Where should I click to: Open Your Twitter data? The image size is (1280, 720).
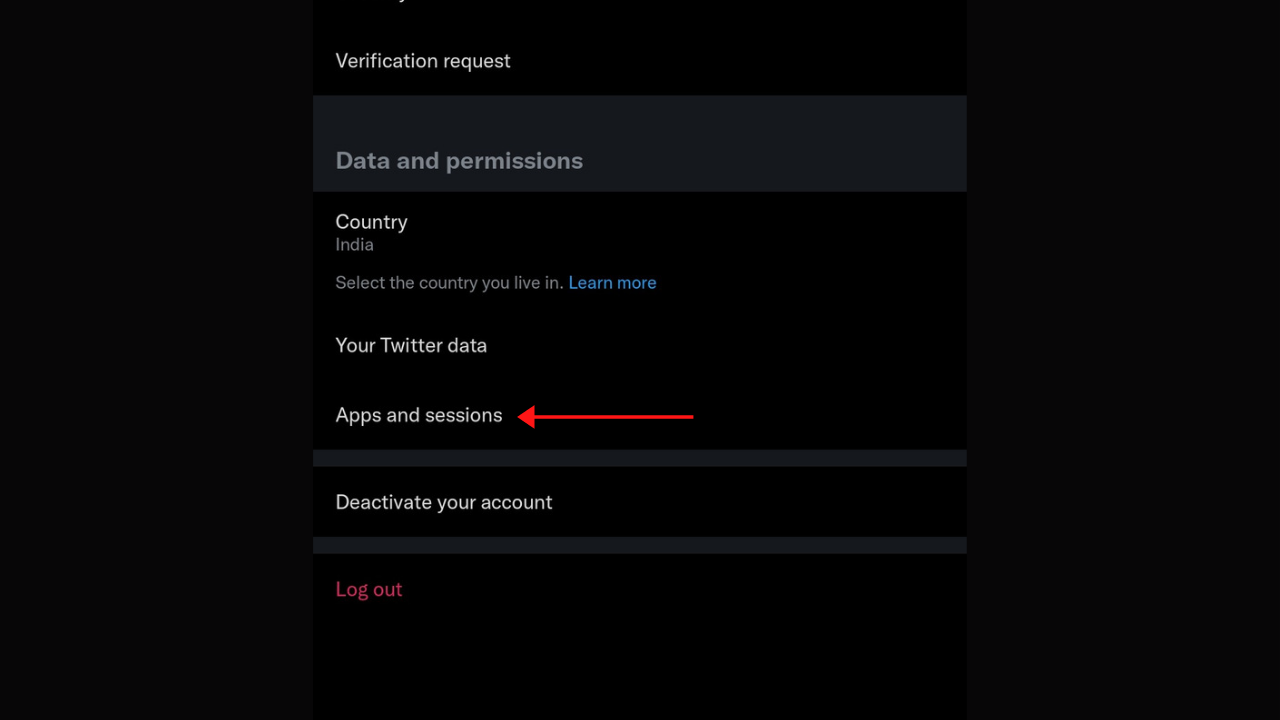[639, 345]
